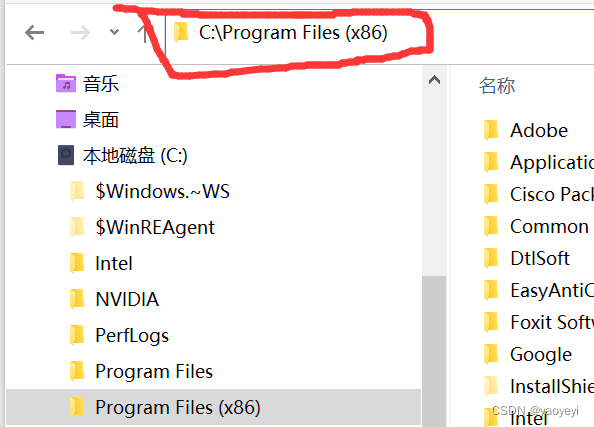Open the Common folder in file list
The image size is (594, 427).
coord(536,226)
